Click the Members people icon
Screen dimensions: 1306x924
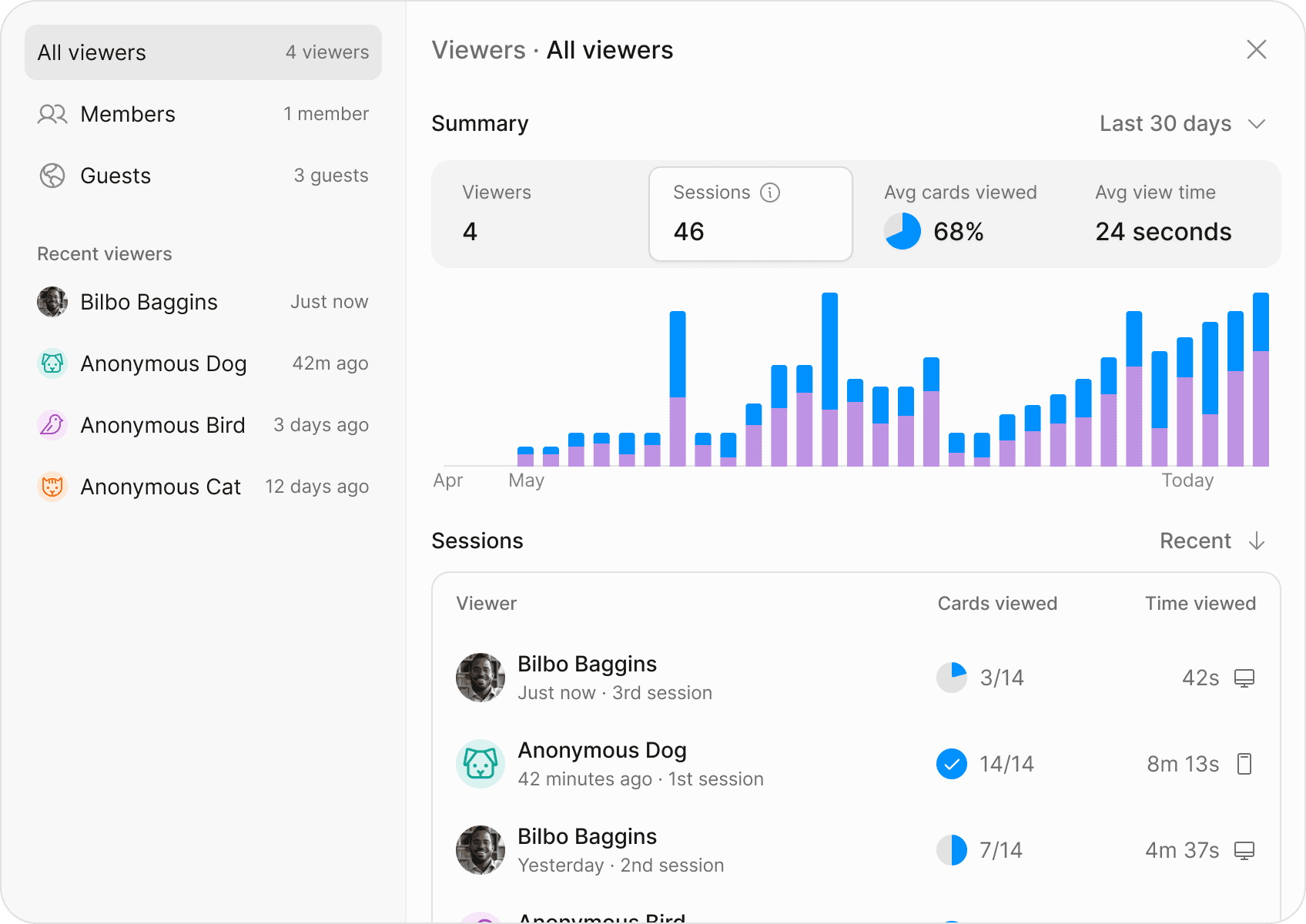(52, 114)
